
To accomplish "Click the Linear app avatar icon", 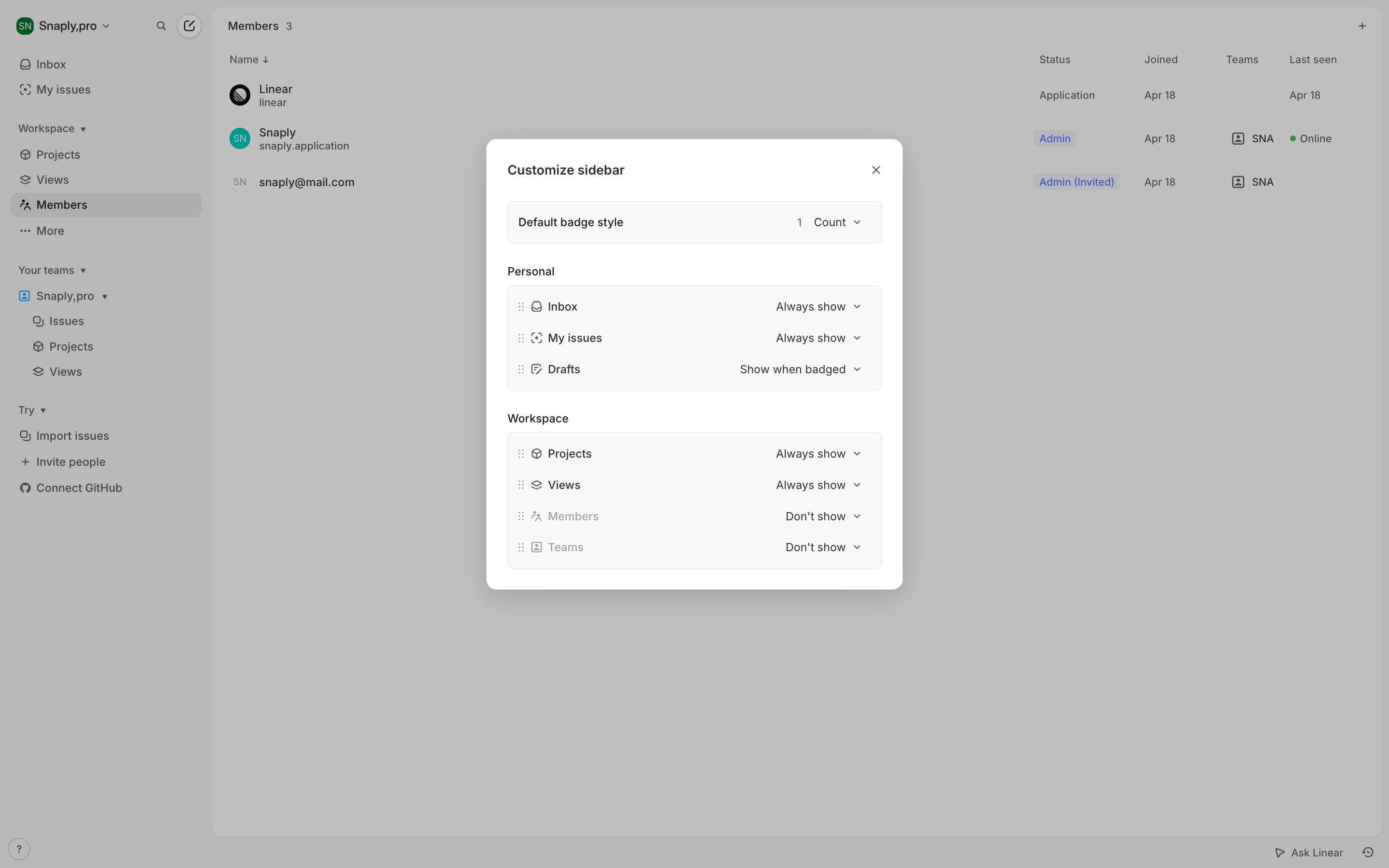I will 240,95.
